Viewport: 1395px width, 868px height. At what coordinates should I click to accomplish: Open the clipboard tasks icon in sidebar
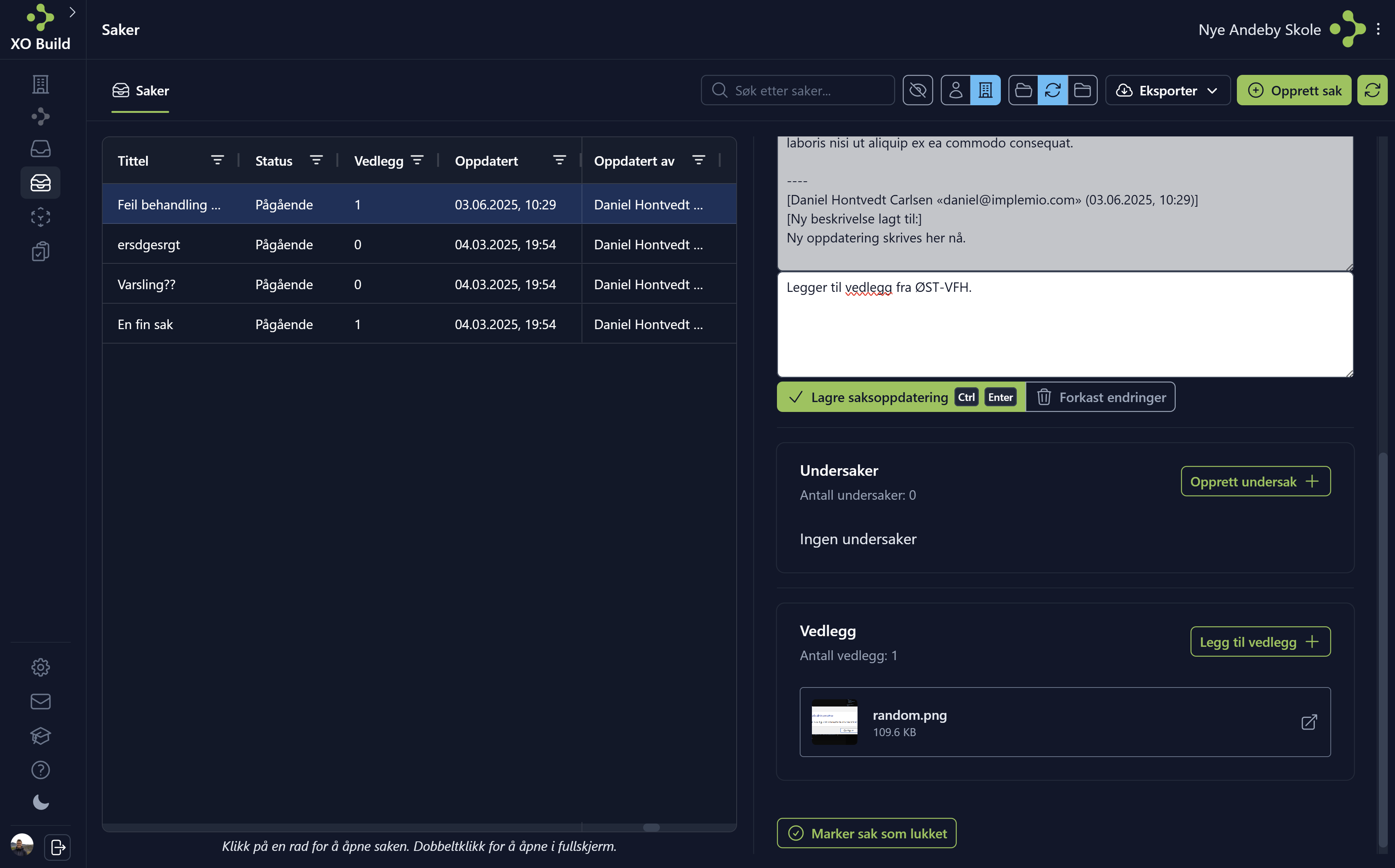coord(40,251)
